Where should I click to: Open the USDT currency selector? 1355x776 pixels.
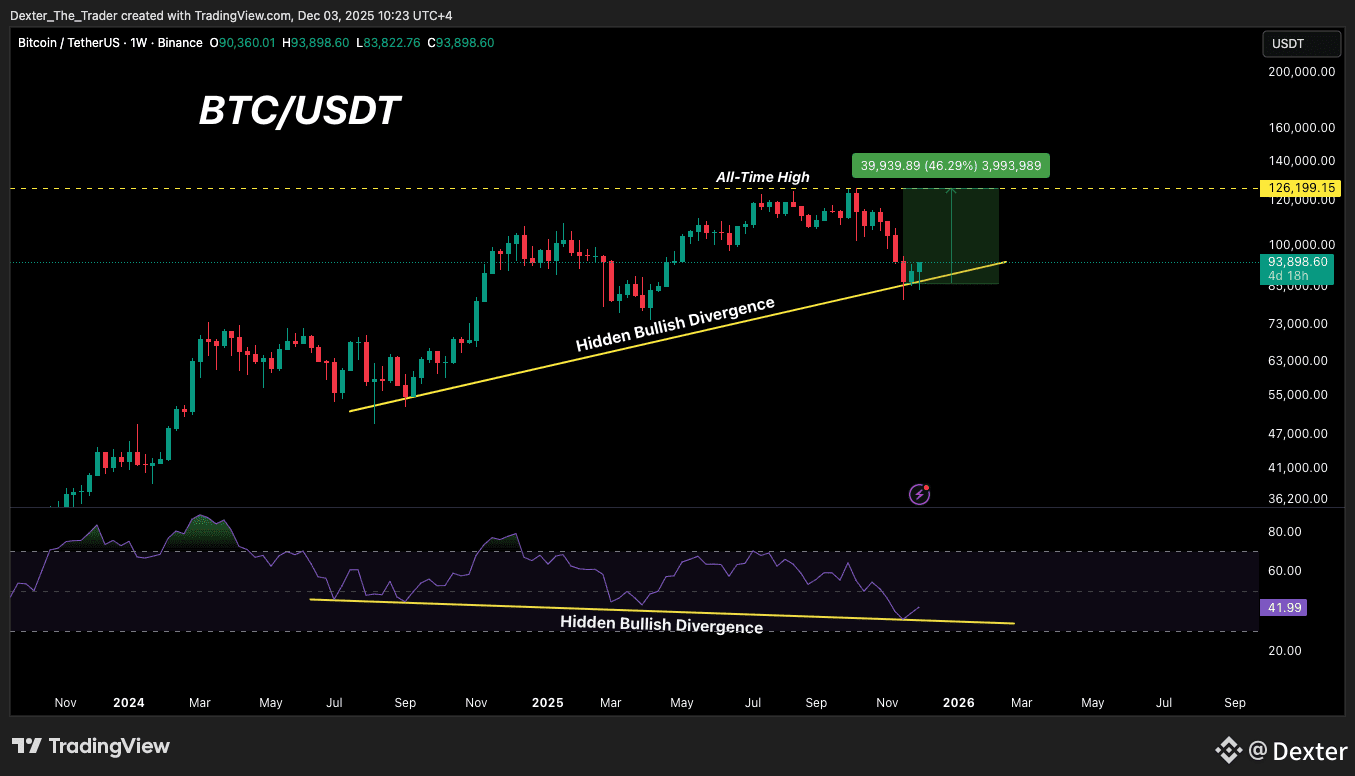tap(1302, 44)
